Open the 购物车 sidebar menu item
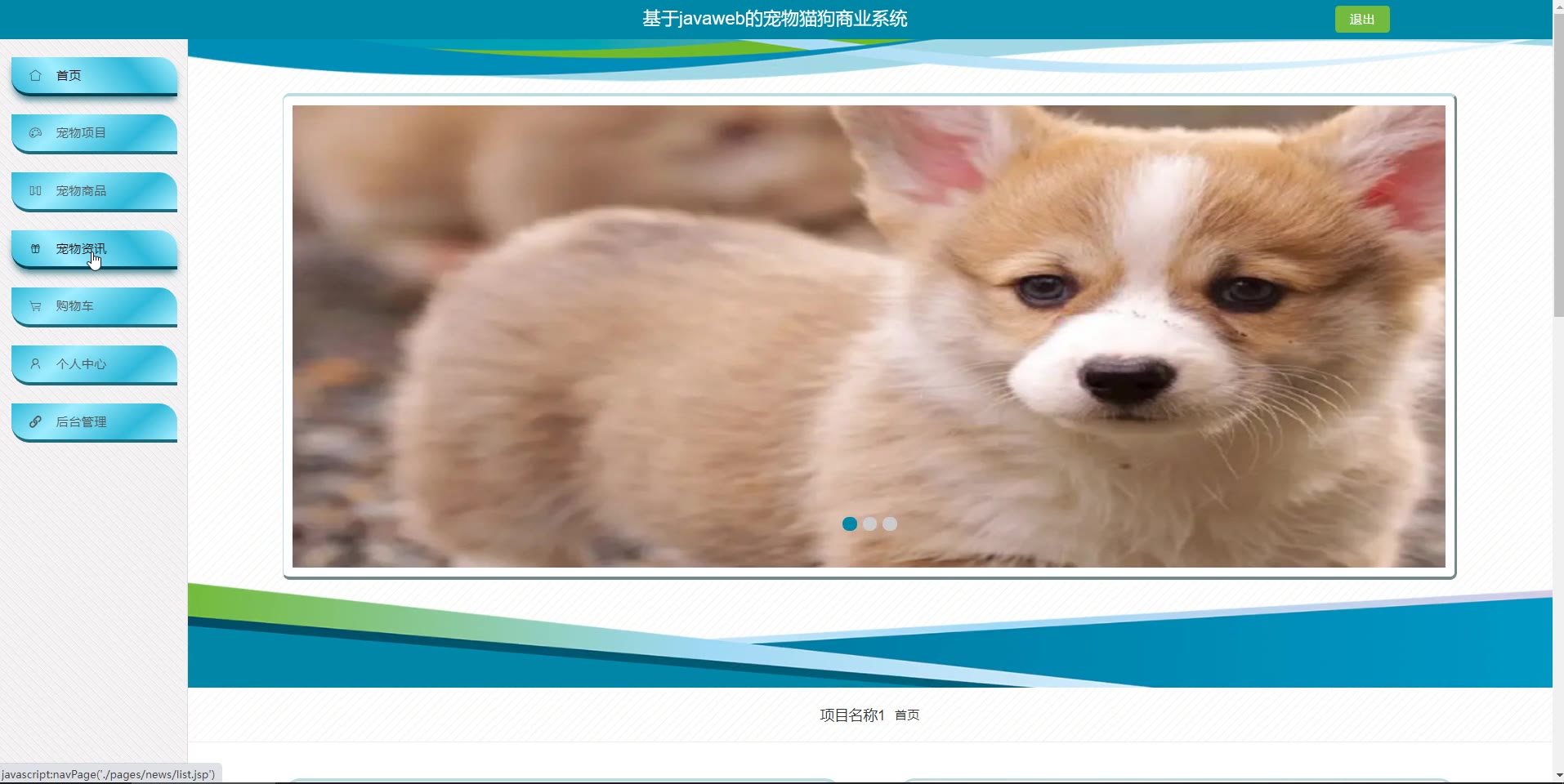 94,306
